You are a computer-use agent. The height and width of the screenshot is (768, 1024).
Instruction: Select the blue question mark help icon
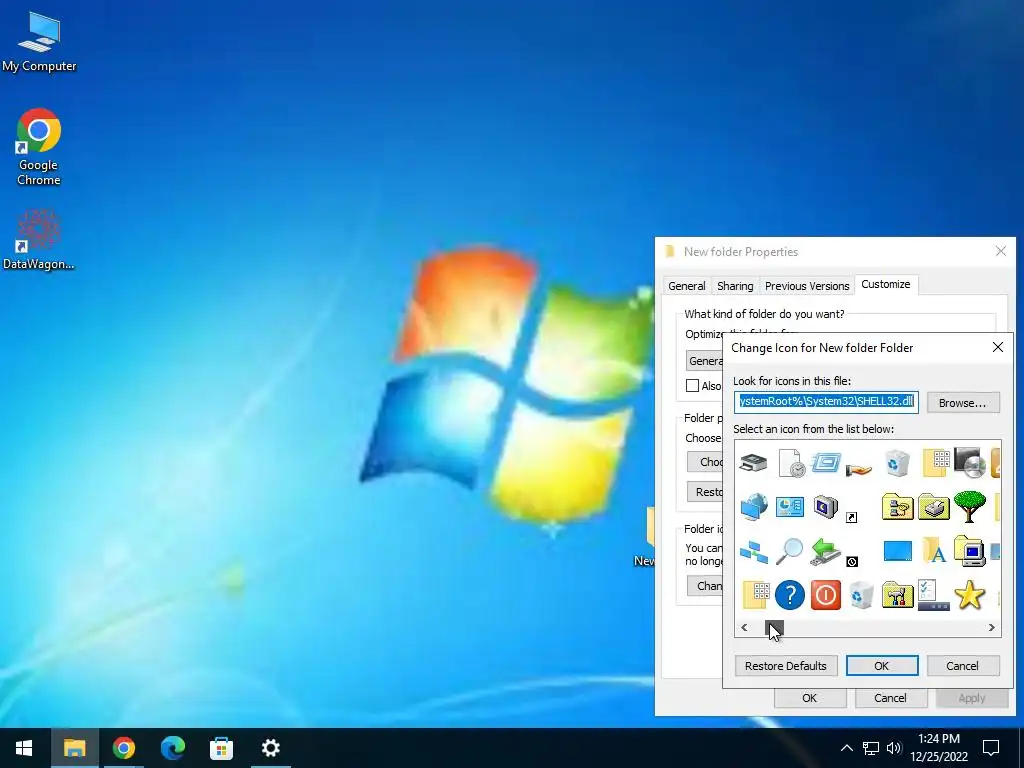pyautogui.click(x=790, y=595)
